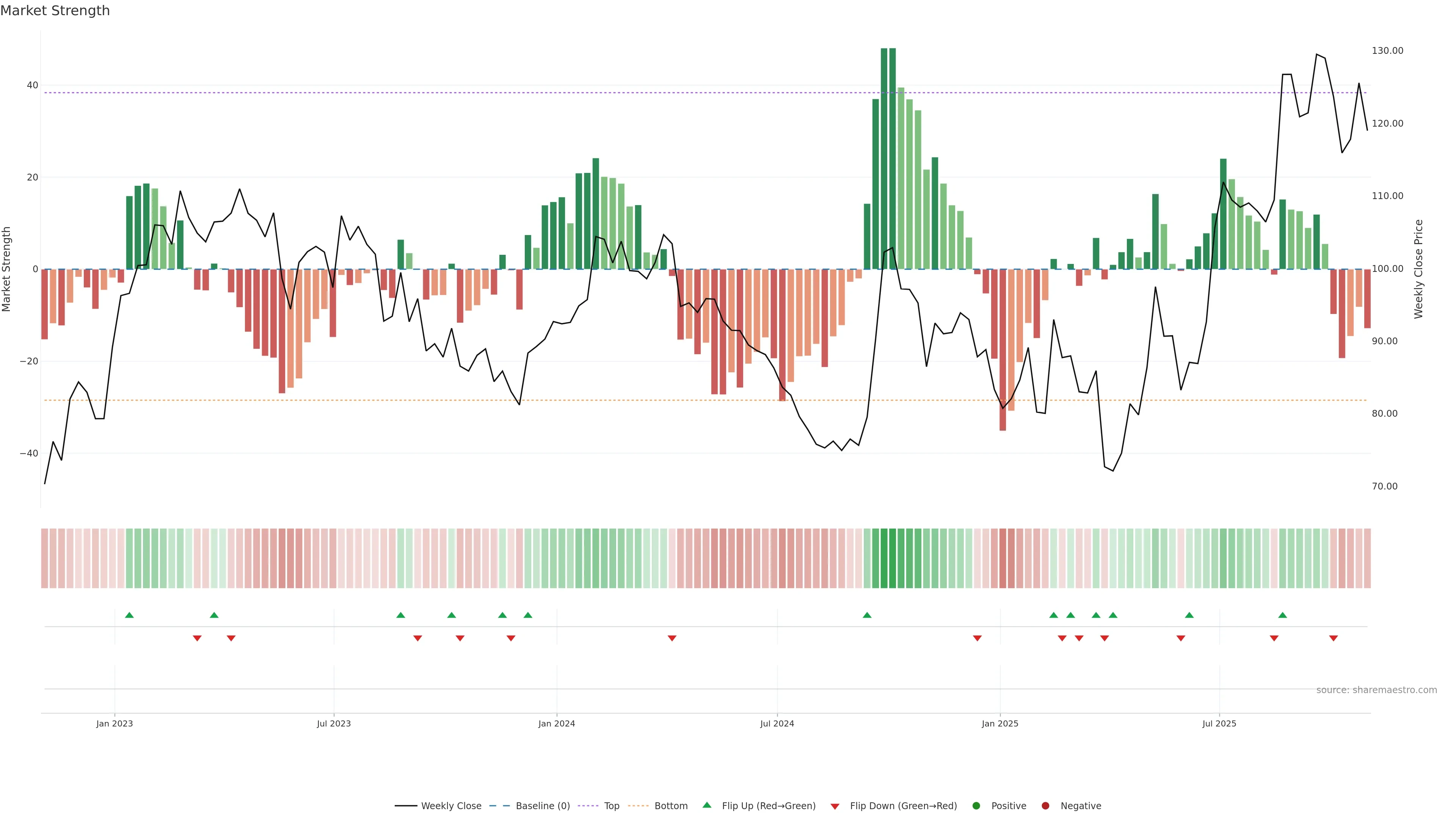The height and width of the screenshot is (819, 1456).
Task: Open the sharemaestro.com source text
Action: click(1376, 690)
